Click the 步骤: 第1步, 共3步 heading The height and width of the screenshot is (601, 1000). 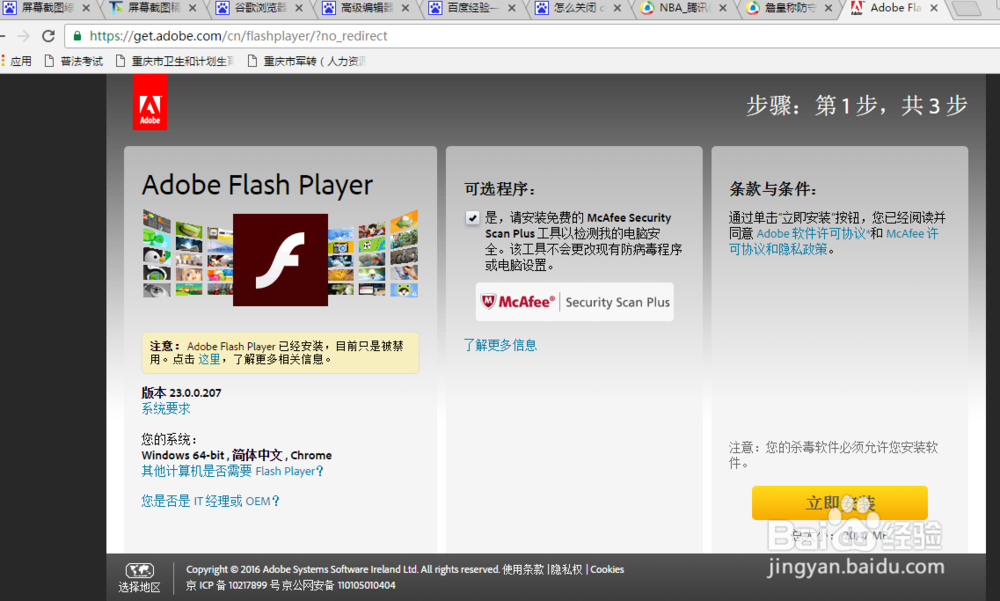click(x=857, y=106)
